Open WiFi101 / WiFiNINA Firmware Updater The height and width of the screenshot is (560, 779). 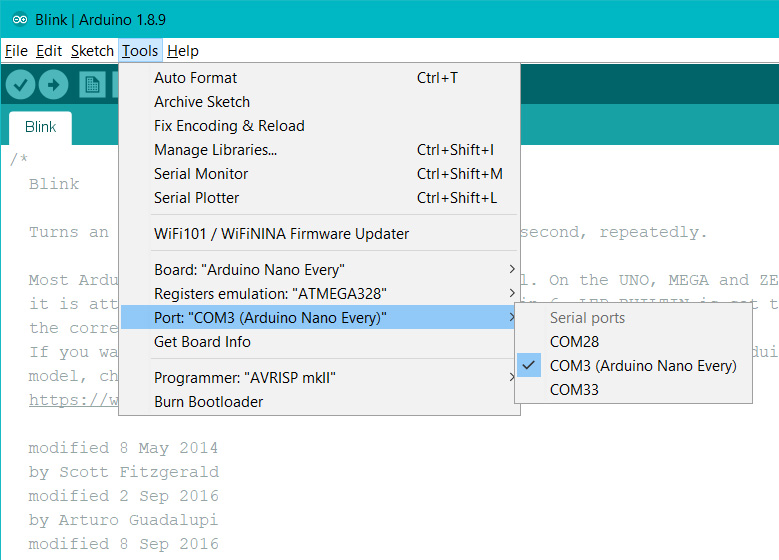click(x=319, y=234)
